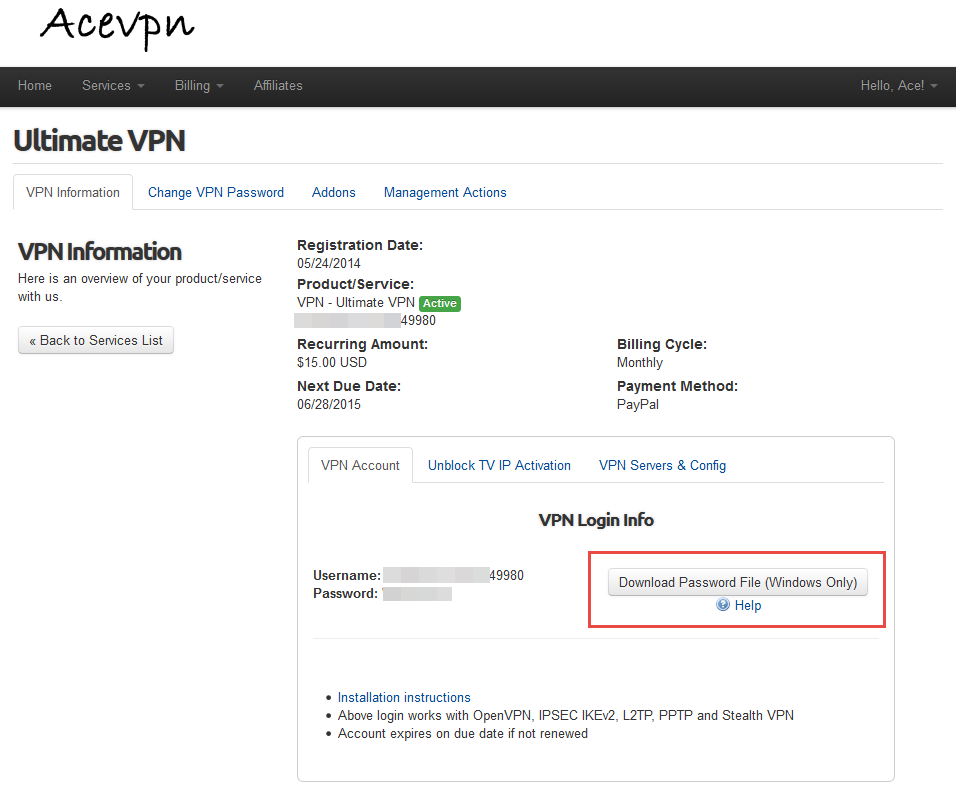
Task: Open the Help link under download button
Action: tap(747, 606)
